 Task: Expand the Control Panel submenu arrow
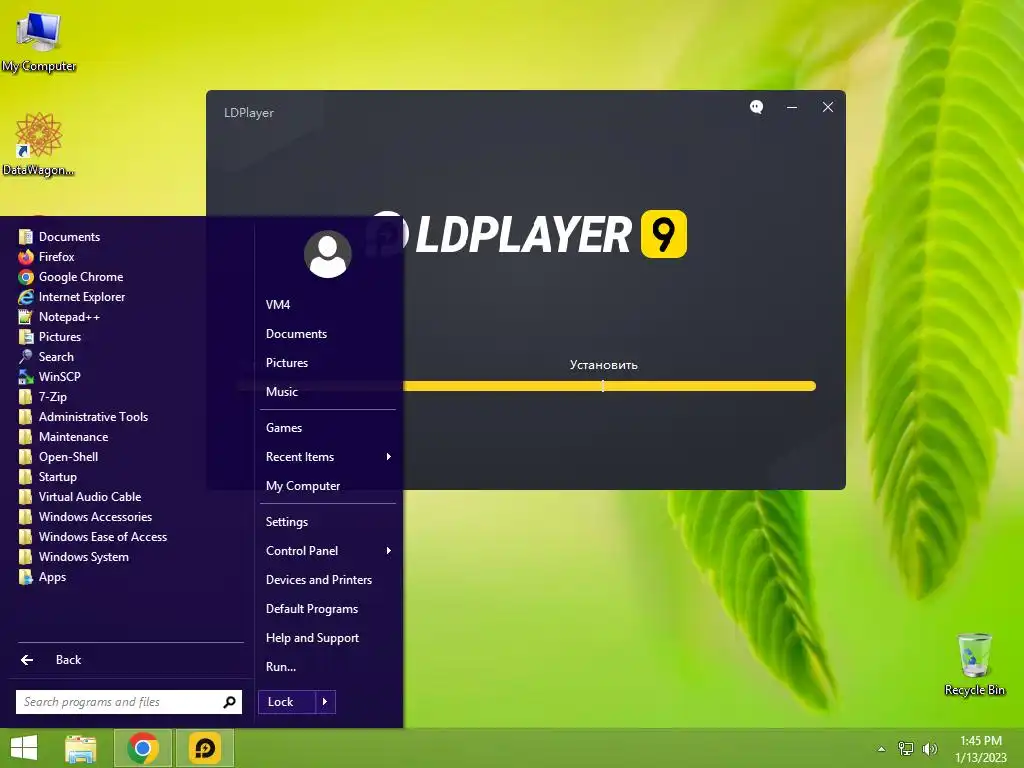point(389,551)
